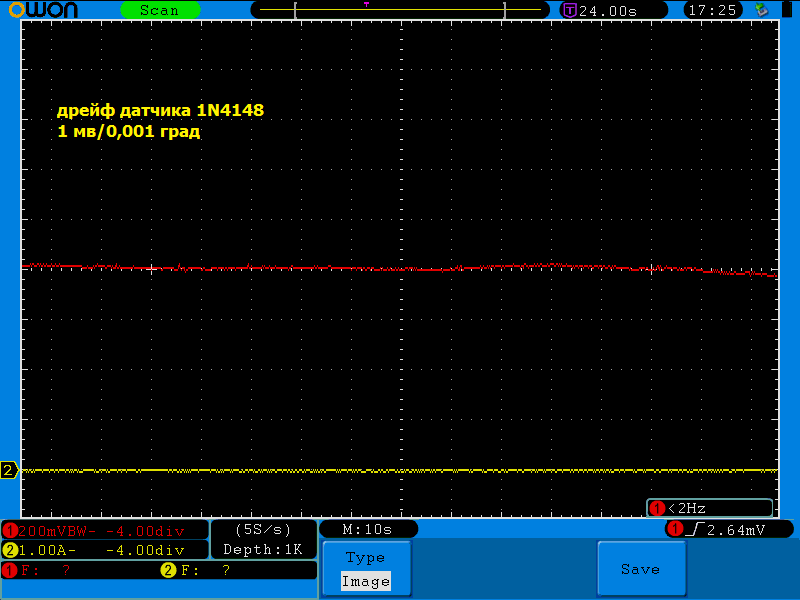Click the channel 2 ground marker
The height and width of the screenshot is (600, 800).
(x=9, y=470)
